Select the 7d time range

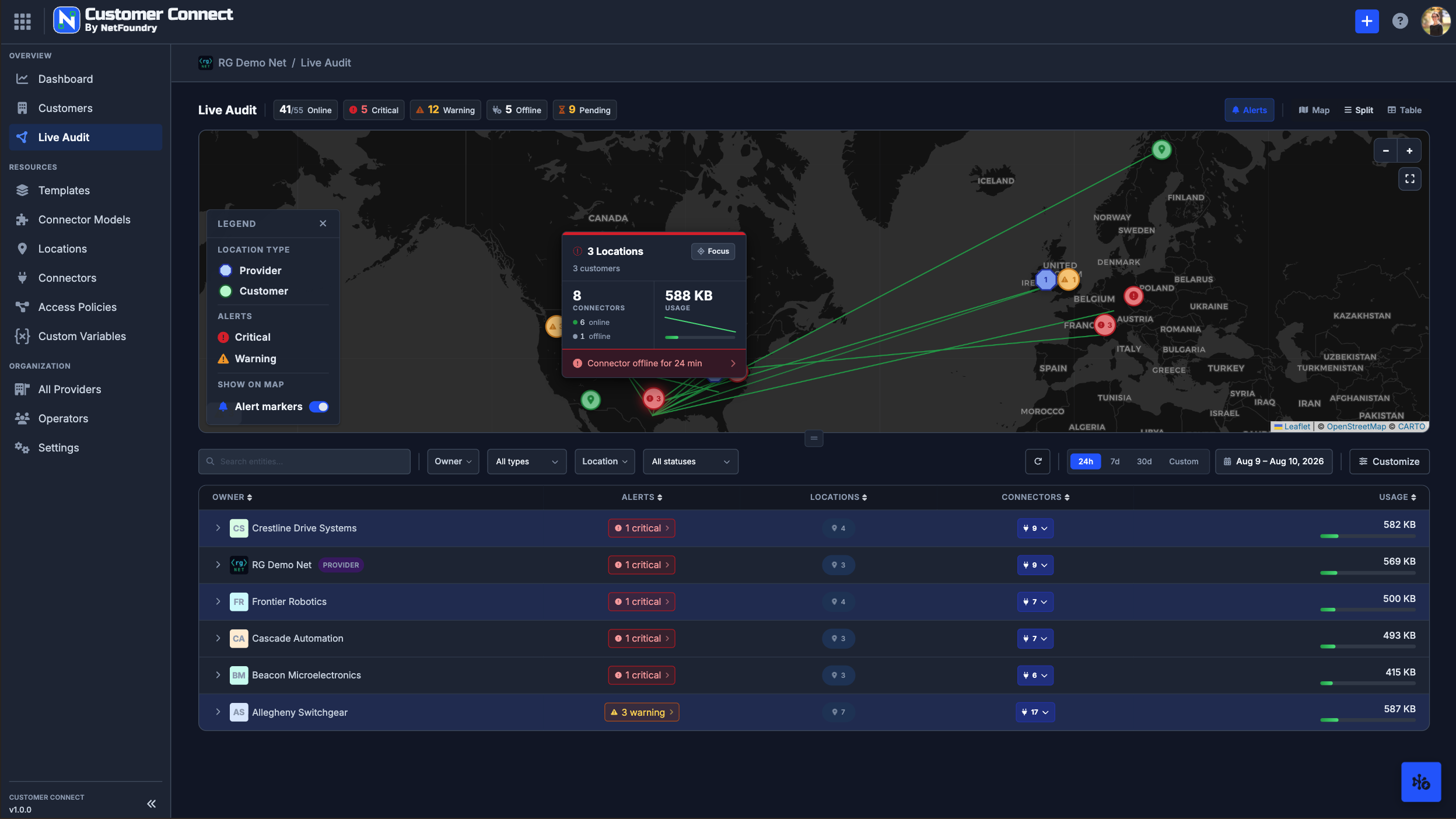tap(1115, 461)
